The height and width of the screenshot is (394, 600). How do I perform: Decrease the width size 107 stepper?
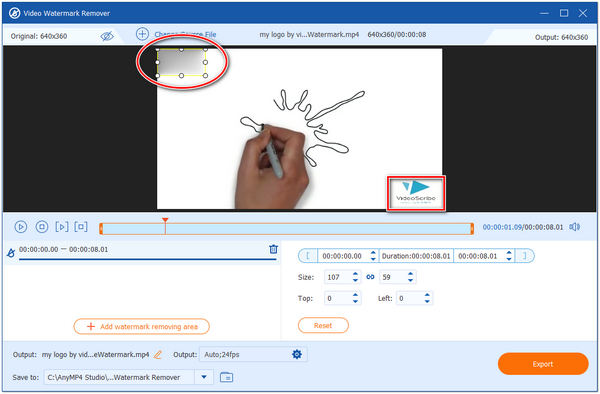pyautogui.click(x=355, y=280)
